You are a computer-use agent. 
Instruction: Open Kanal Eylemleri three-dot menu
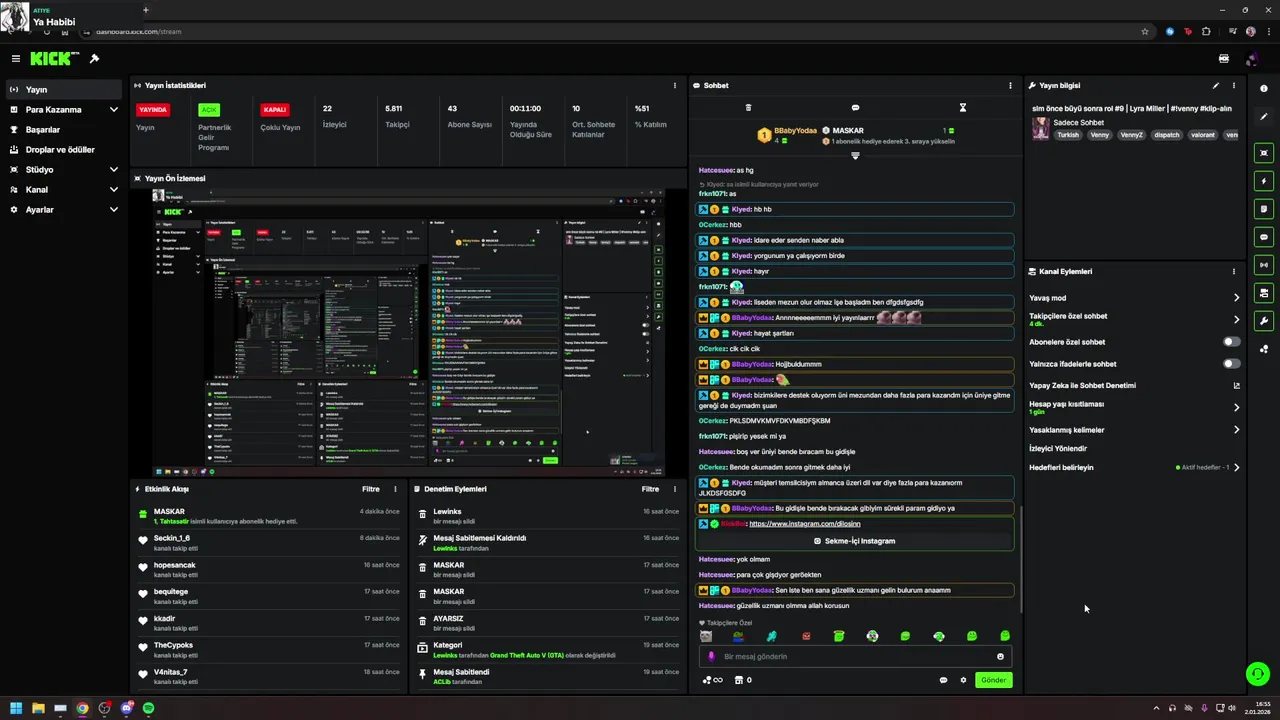pos(1233,272)
